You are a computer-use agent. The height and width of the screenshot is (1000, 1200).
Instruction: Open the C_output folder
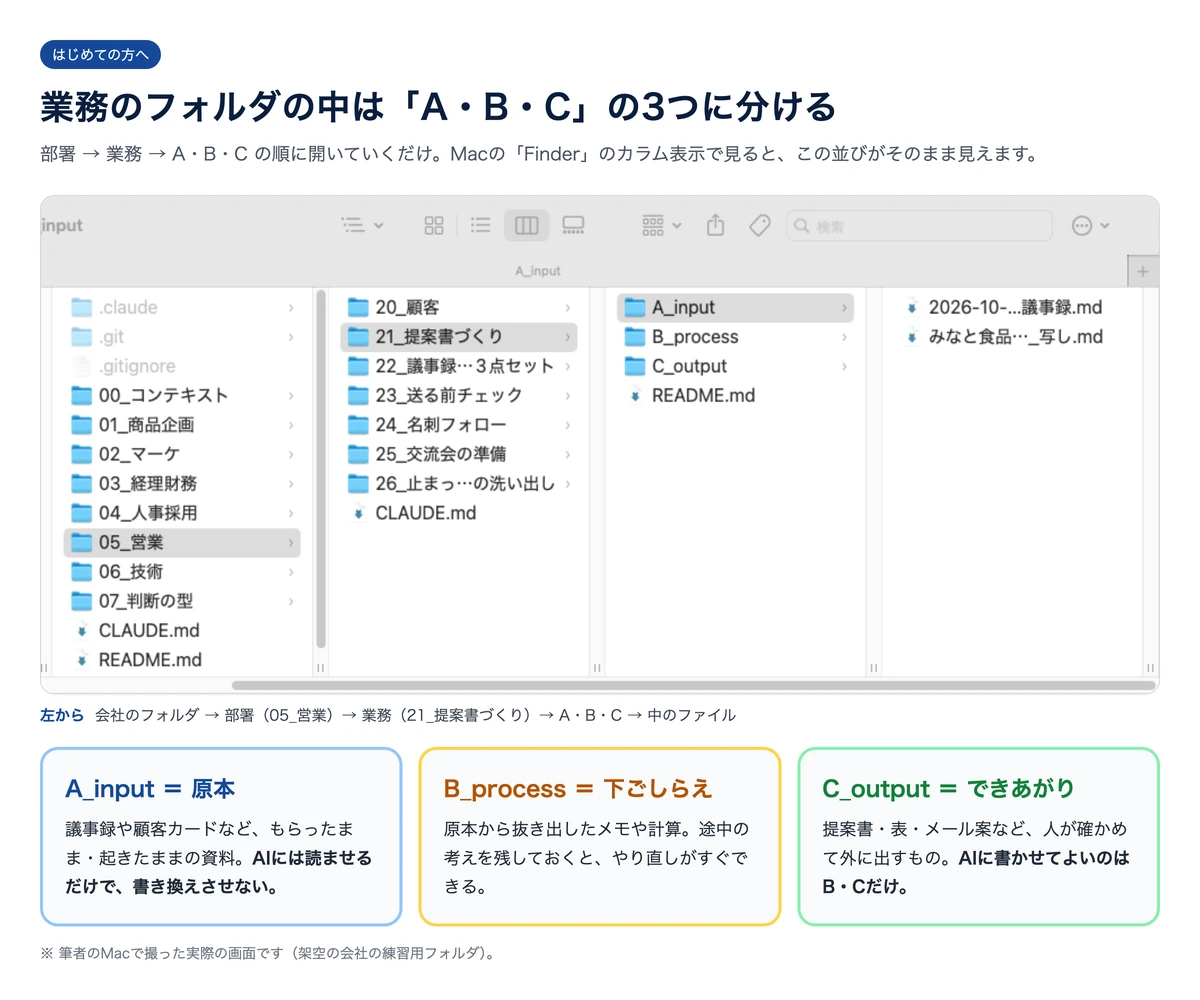(736, 366)
